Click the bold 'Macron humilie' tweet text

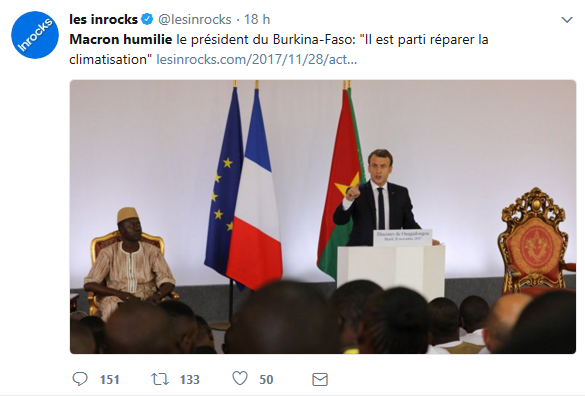pos(121,40)
